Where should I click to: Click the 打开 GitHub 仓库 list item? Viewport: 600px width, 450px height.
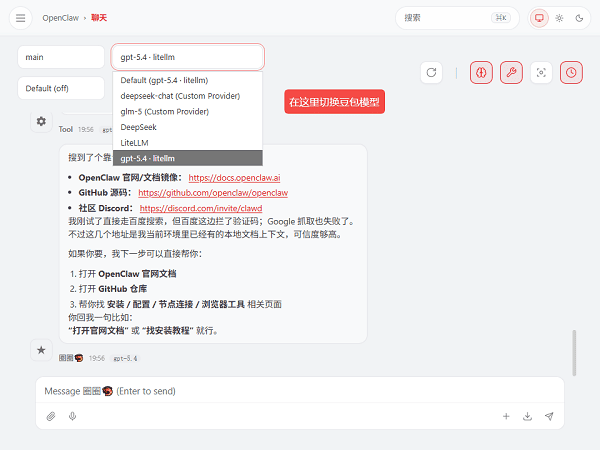(112, 289)
